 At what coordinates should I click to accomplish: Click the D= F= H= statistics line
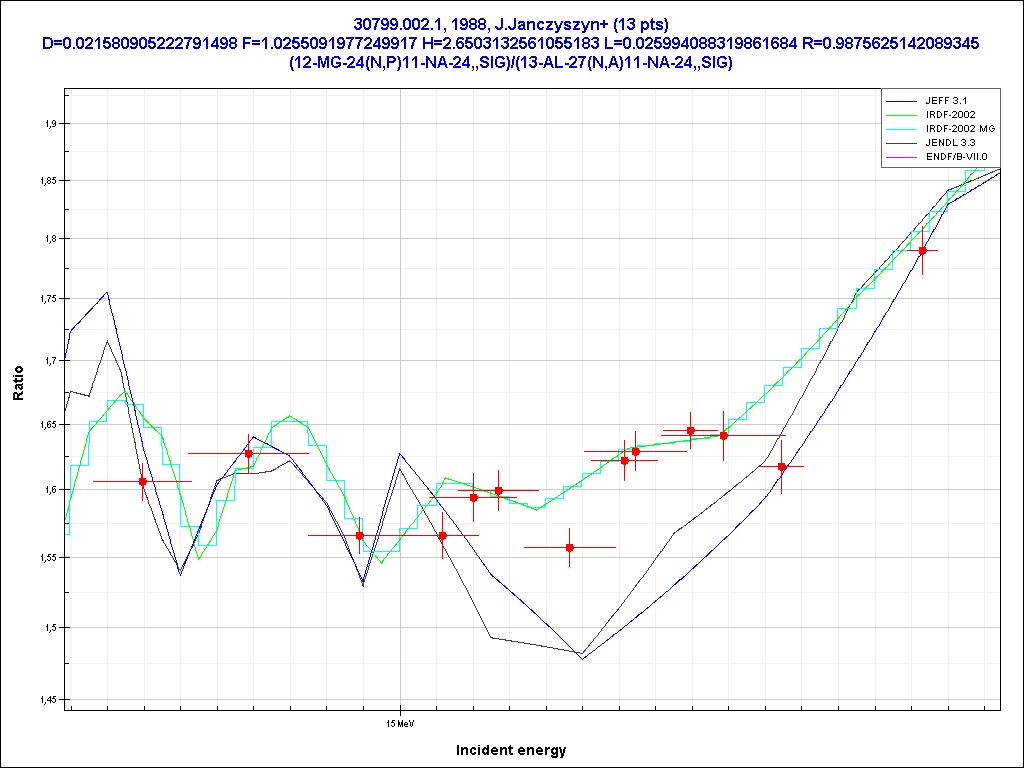click(x=511, y=43)
